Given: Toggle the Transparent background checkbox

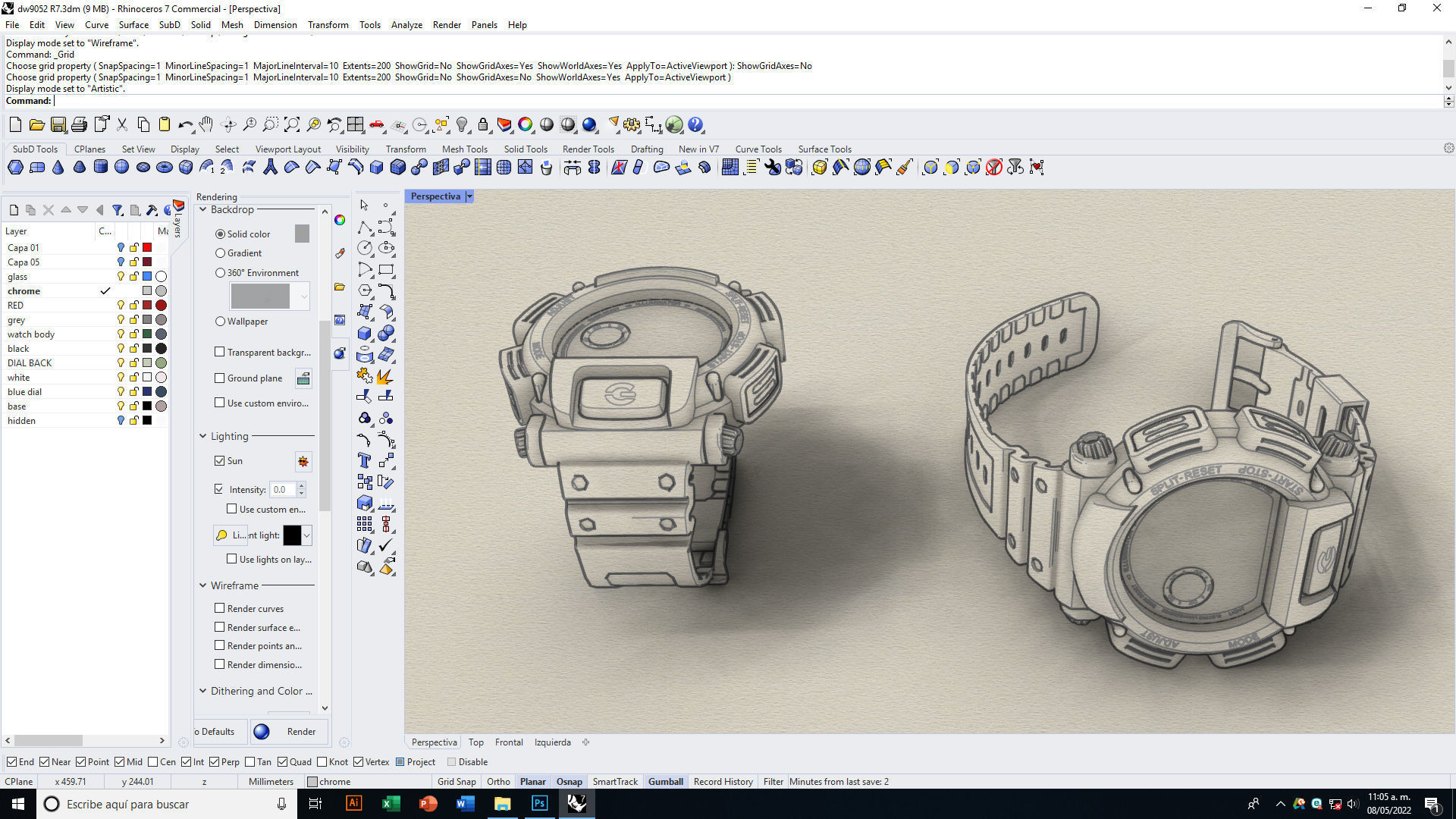Looking at the screenshot, I should 219,352.
